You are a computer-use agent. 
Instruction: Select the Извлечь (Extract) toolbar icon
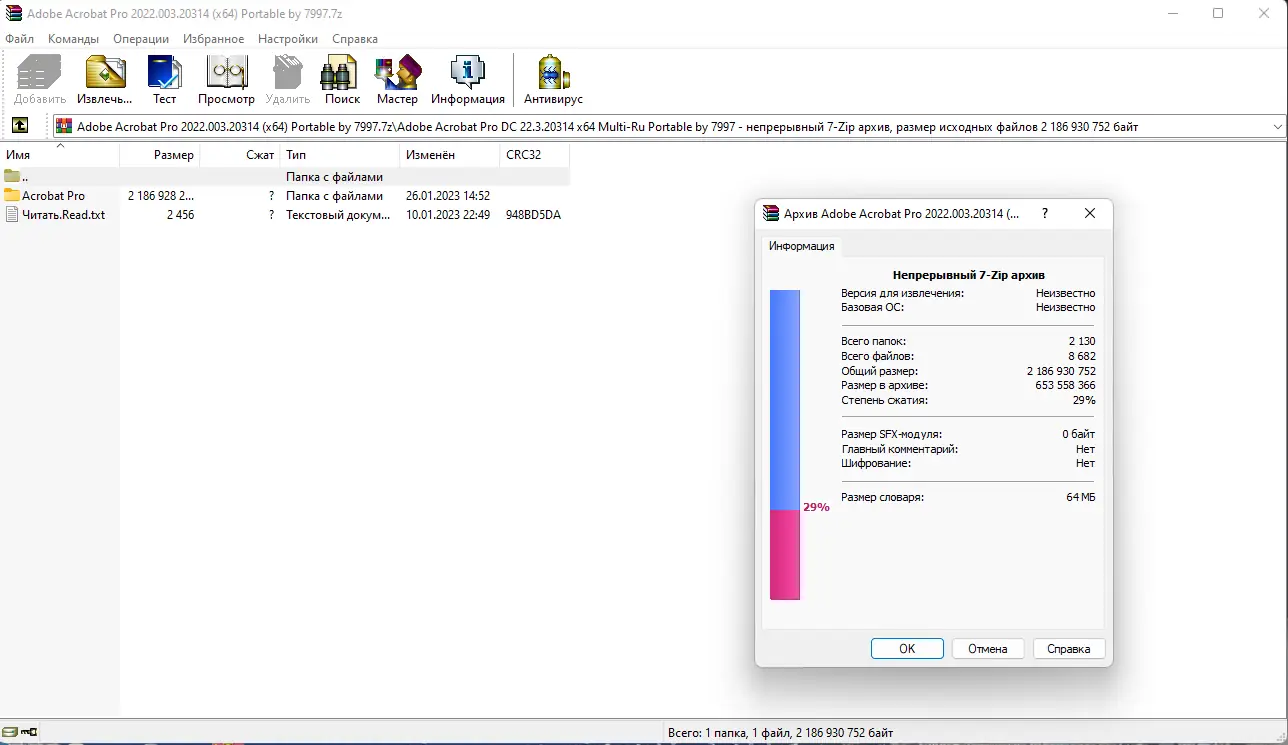point(104,72)
